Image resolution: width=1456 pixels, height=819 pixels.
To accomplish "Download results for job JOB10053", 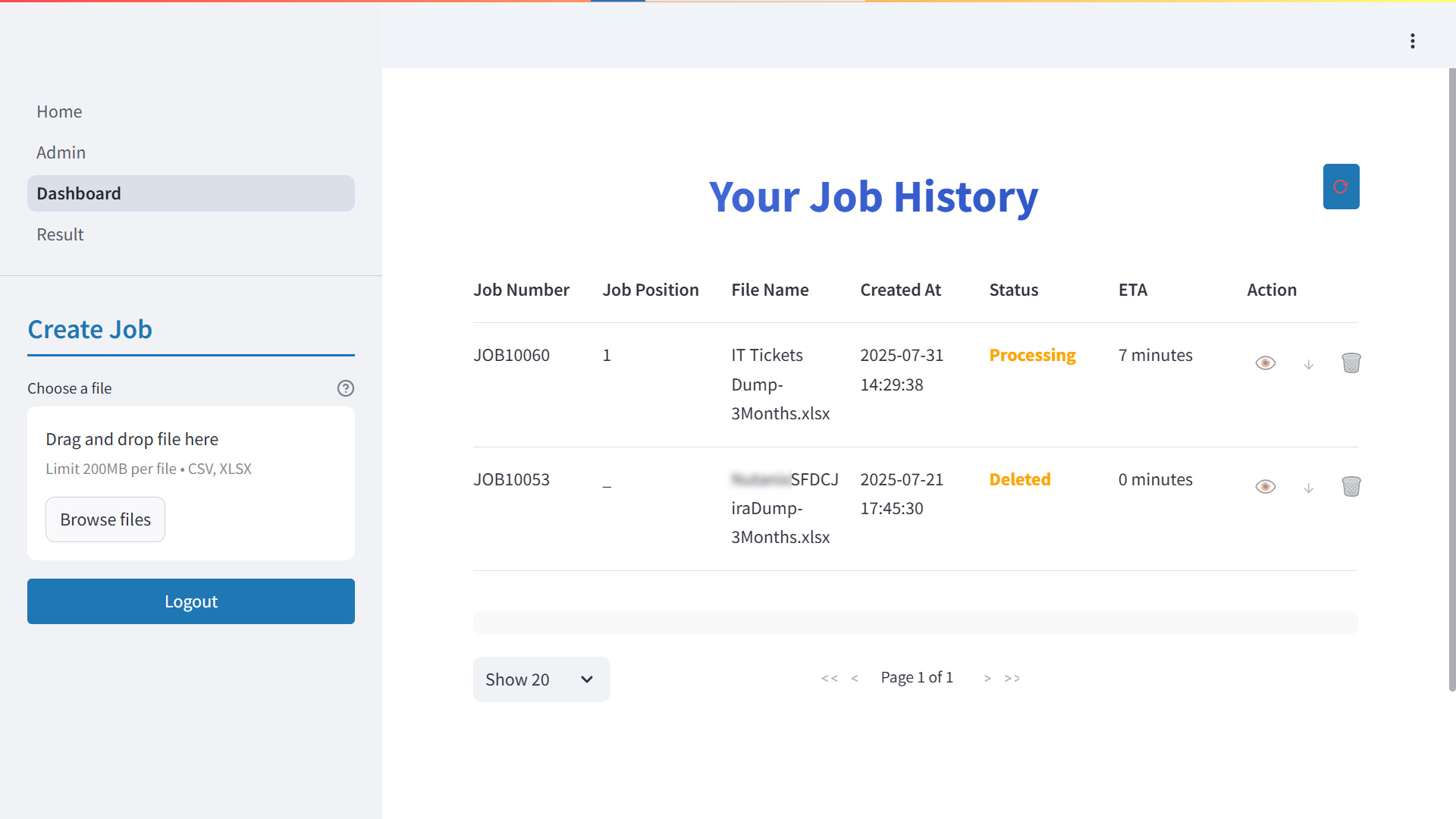I will point(1308,488).
